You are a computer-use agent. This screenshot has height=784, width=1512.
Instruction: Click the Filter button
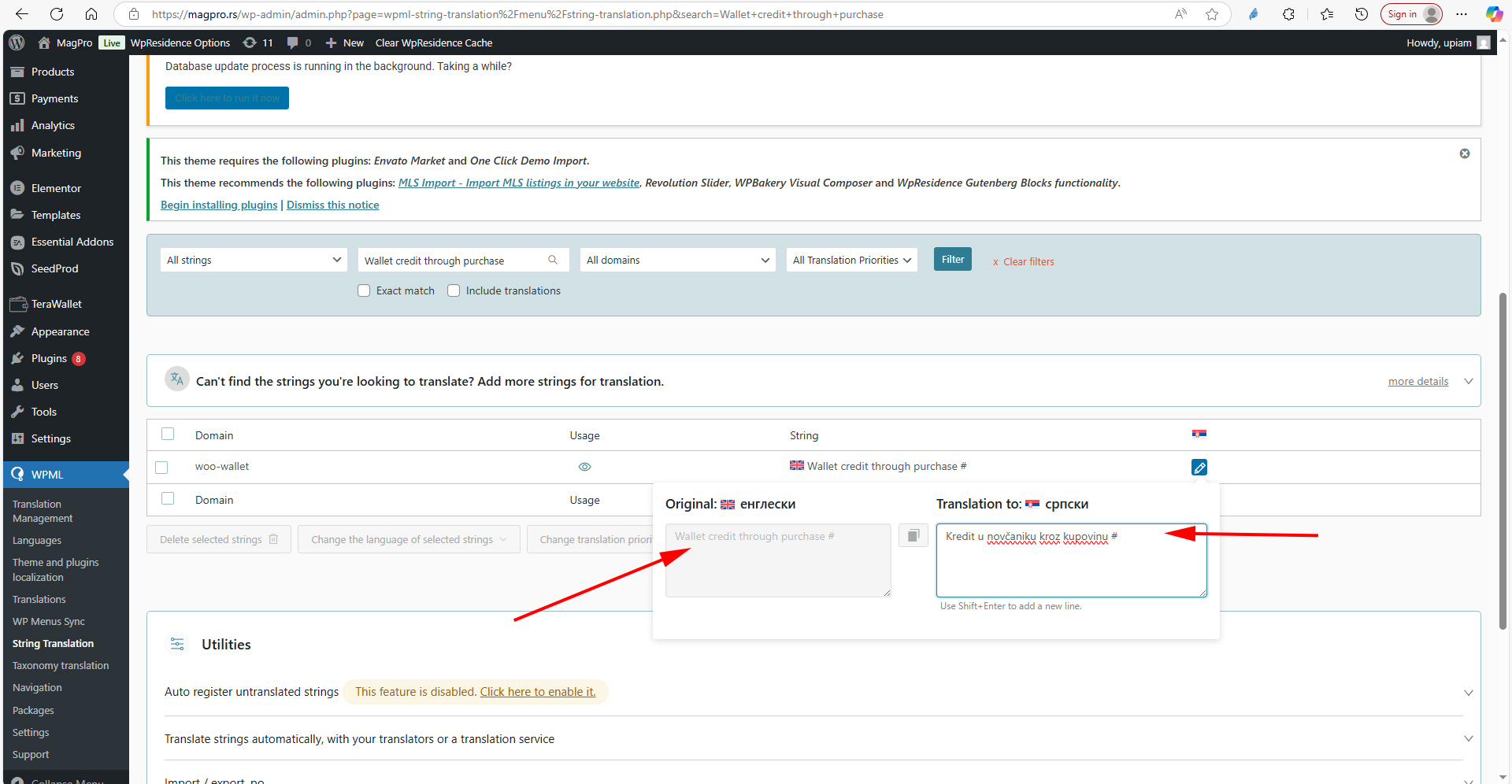point(953,259)
